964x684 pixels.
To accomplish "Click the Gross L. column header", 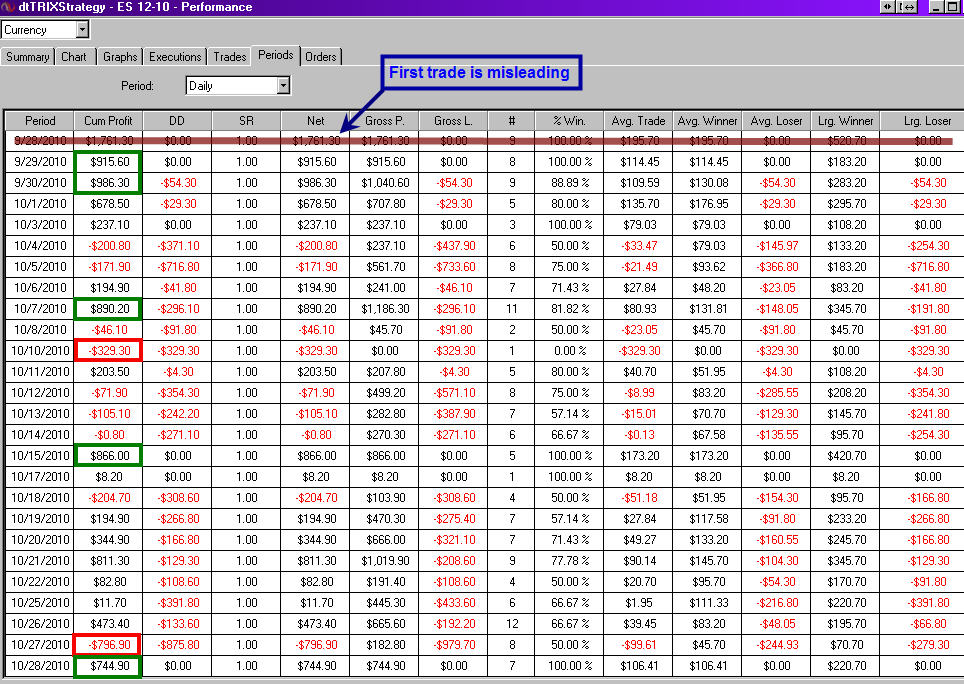I will coord(453,120).
